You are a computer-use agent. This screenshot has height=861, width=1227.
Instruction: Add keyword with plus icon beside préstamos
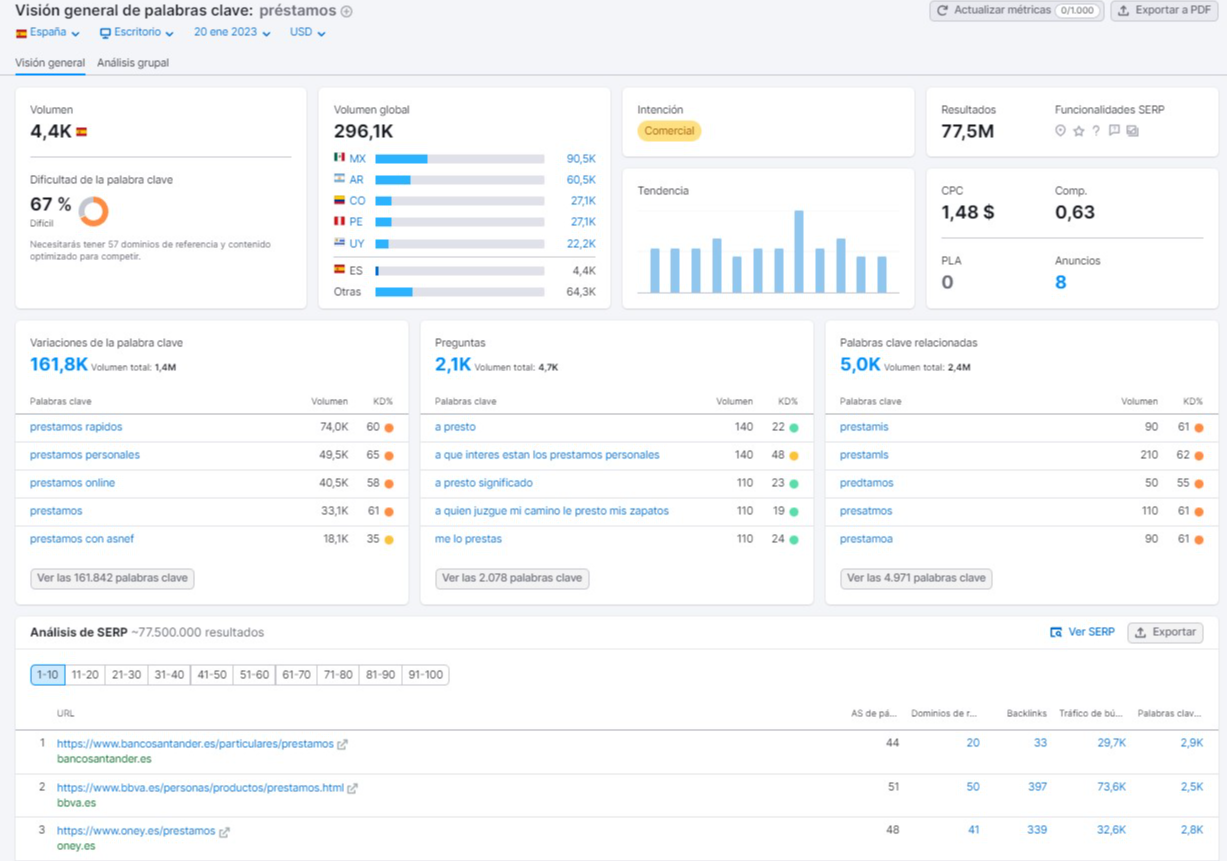click(x=347, y=12)
